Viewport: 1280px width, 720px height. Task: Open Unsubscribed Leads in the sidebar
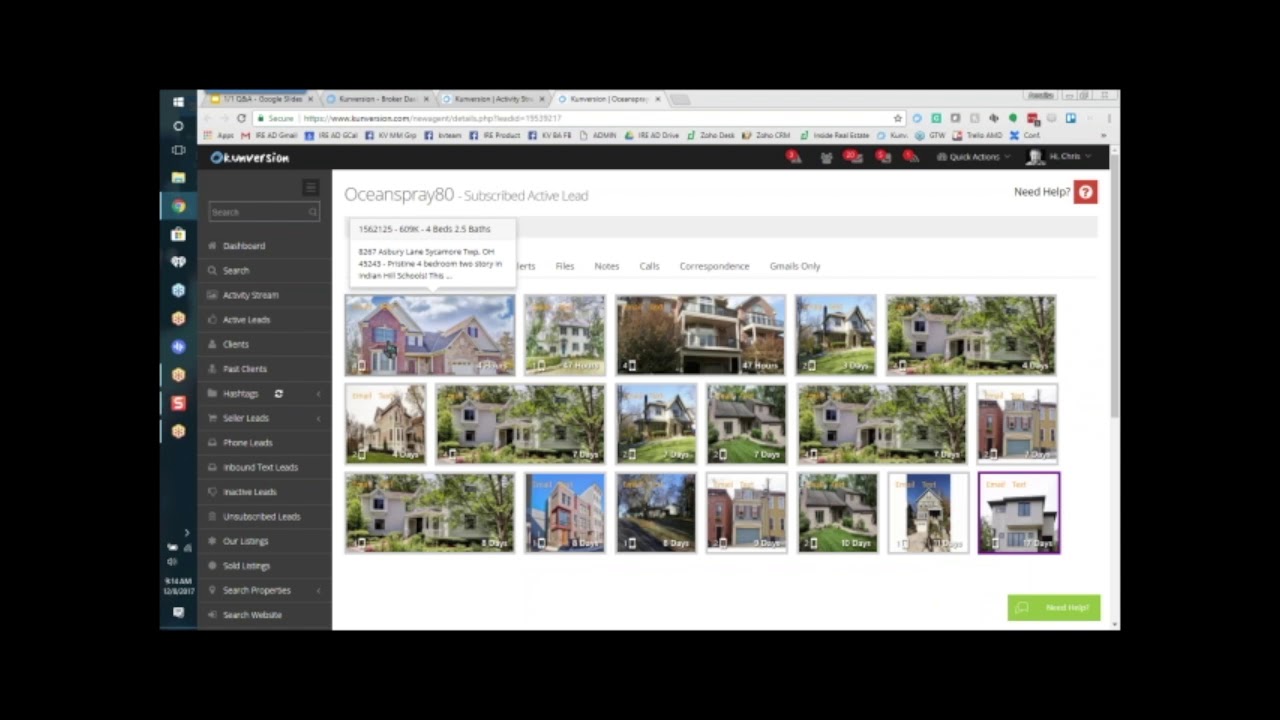click(x=262, y=517)
